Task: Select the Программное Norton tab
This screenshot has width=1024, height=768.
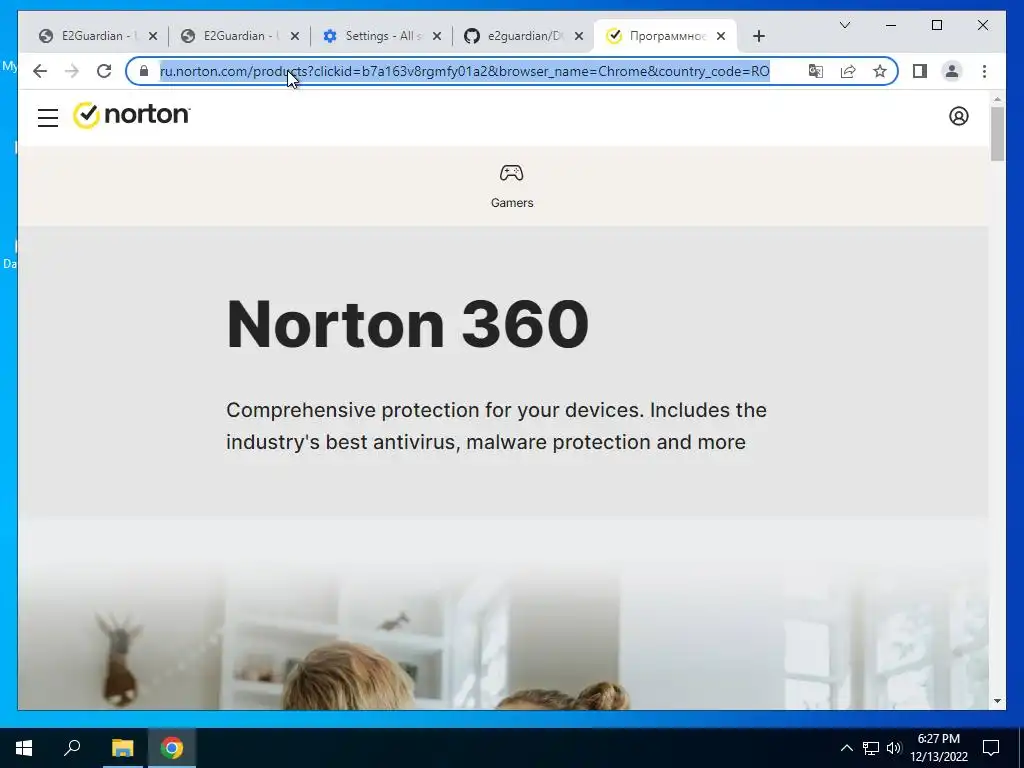Action: tap(665, 36)
